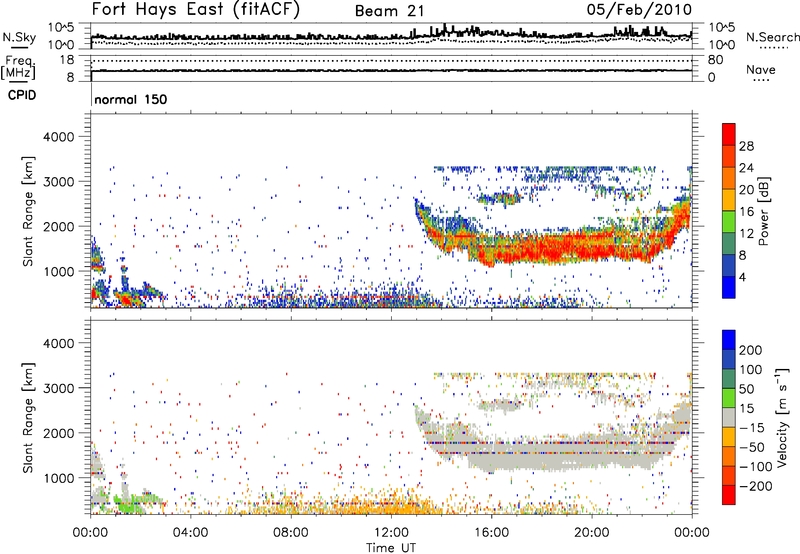Click the "50" velocity colorbar tick
The image size is (800, 554).
point(746,389)
